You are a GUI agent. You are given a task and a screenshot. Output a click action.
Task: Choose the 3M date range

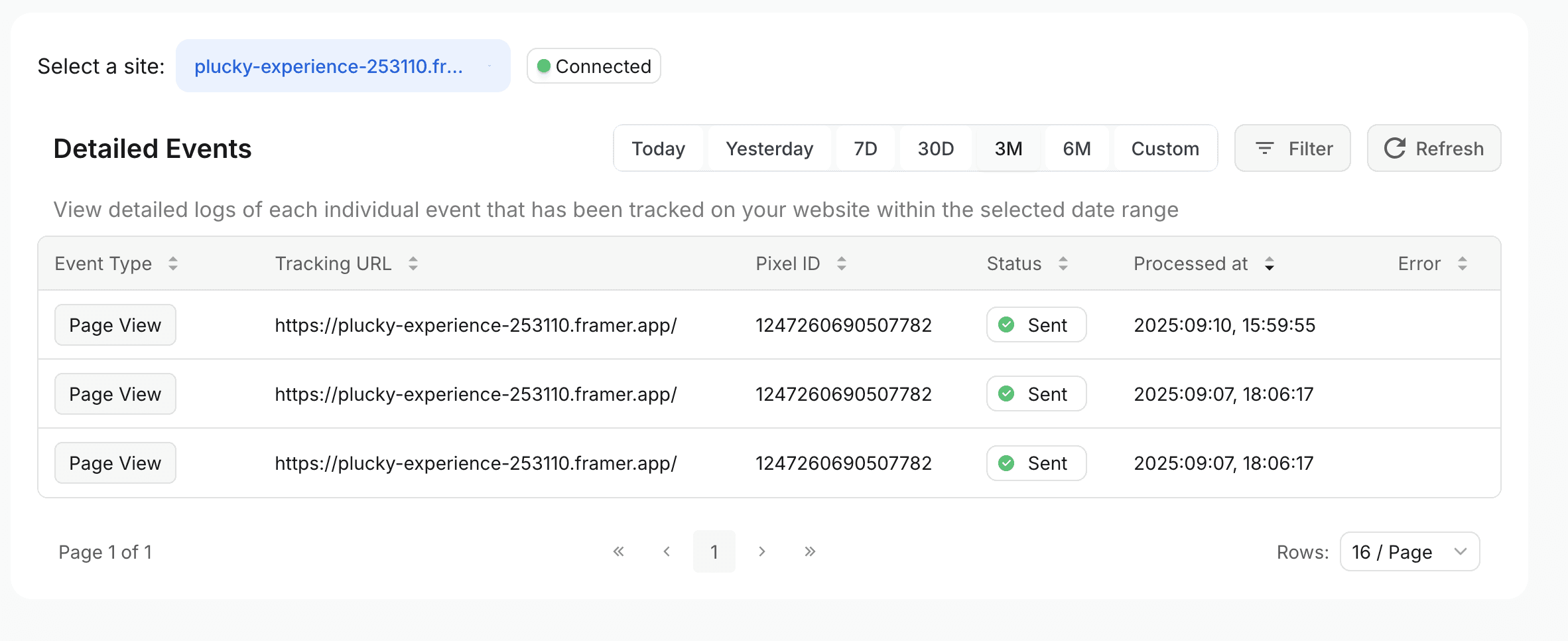click(x=1008, y=149)
